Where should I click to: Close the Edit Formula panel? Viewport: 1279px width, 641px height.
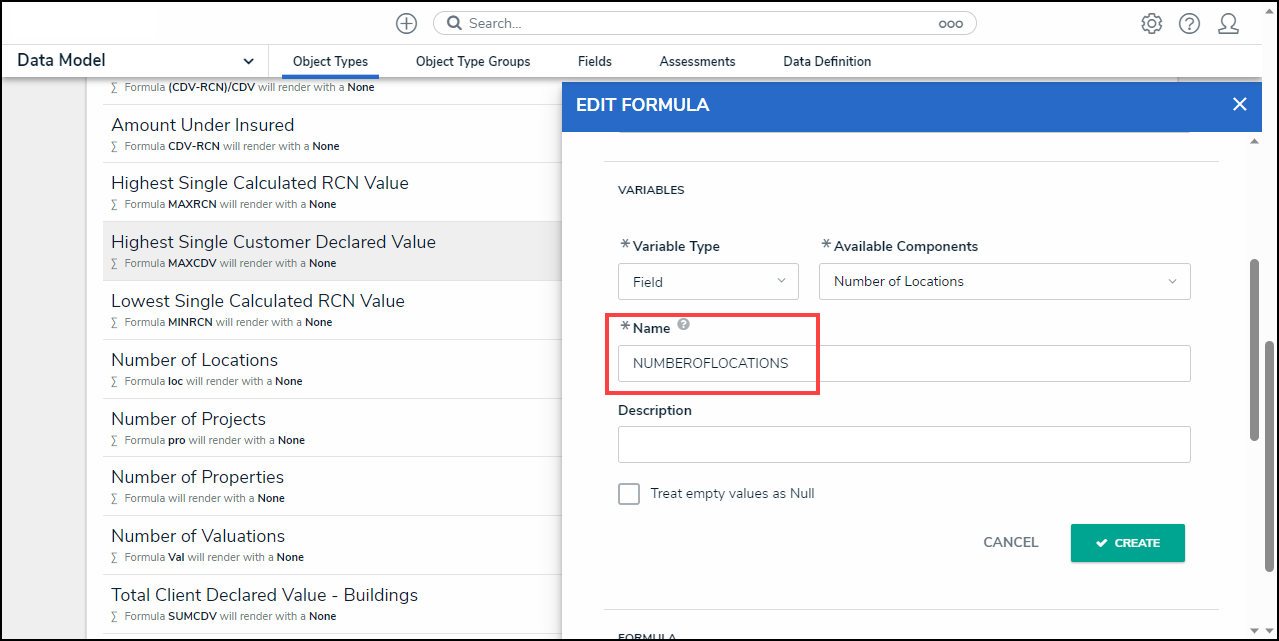(1240, 104)
